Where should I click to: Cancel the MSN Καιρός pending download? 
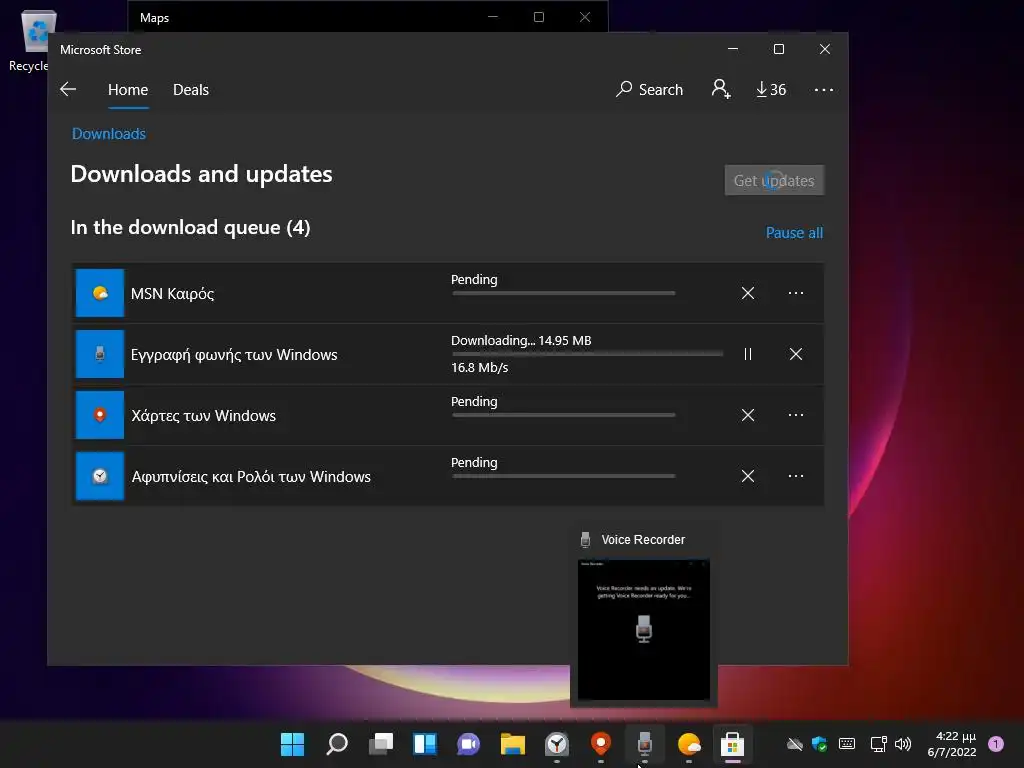748,293
